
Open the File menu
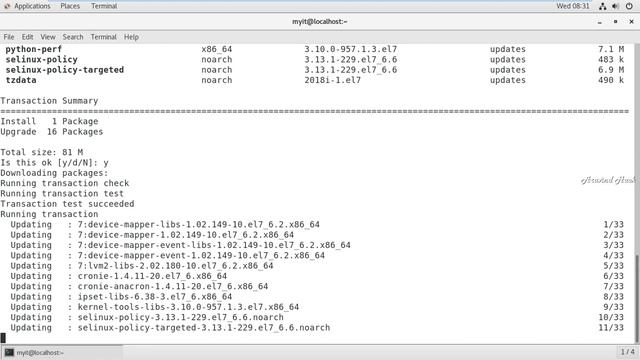[9, 37]
